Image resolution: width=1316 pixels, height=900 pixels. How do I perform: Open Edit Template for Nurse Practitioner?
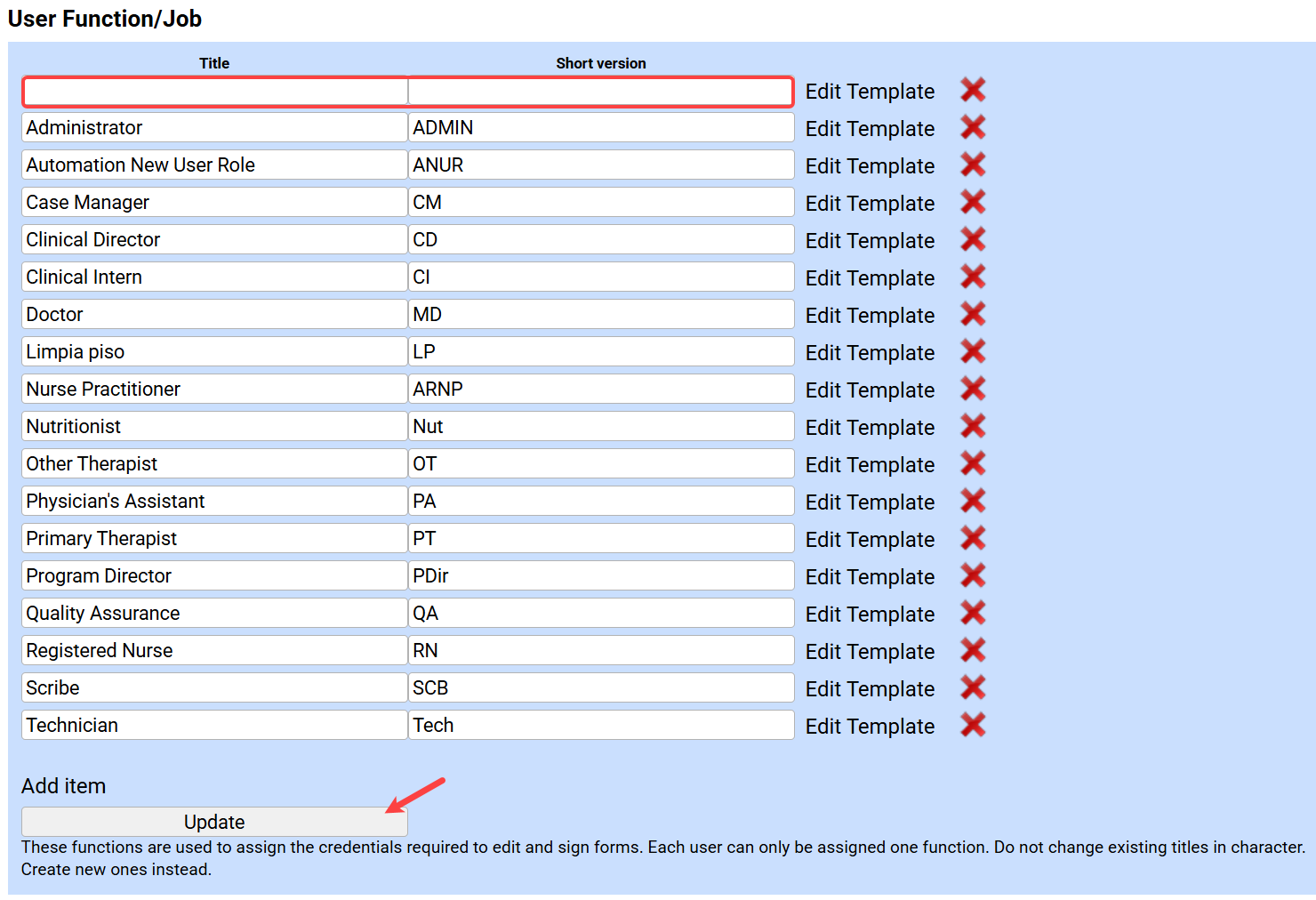869,390
